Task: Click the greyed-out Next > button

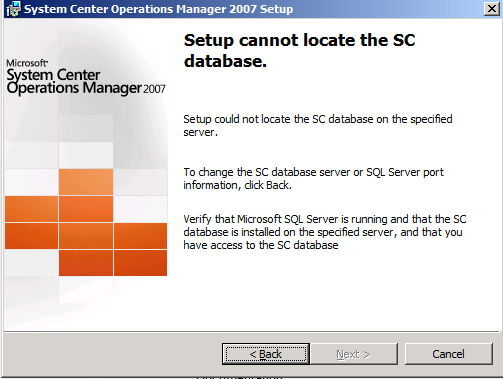Action: click(354, 354)
